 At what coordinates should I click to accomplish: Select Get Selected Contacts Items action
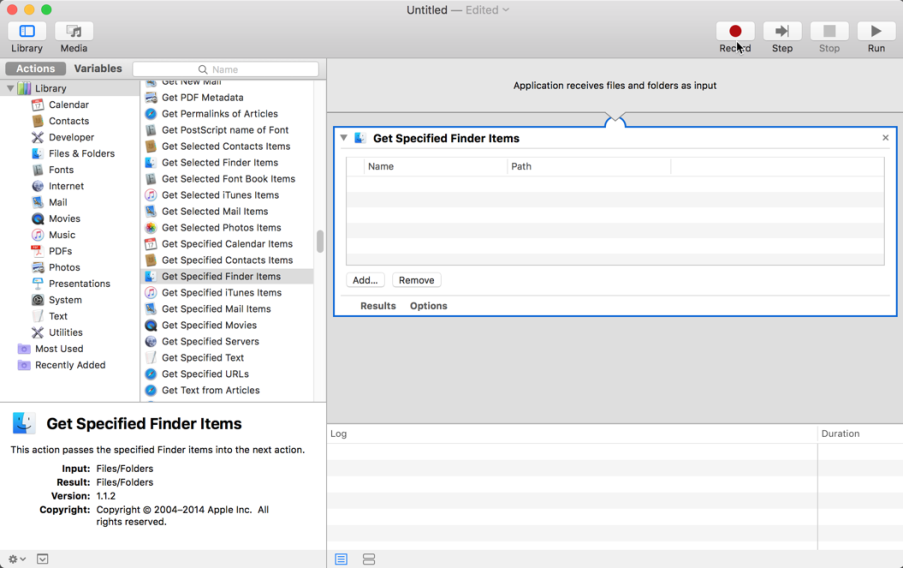[227, 146]
